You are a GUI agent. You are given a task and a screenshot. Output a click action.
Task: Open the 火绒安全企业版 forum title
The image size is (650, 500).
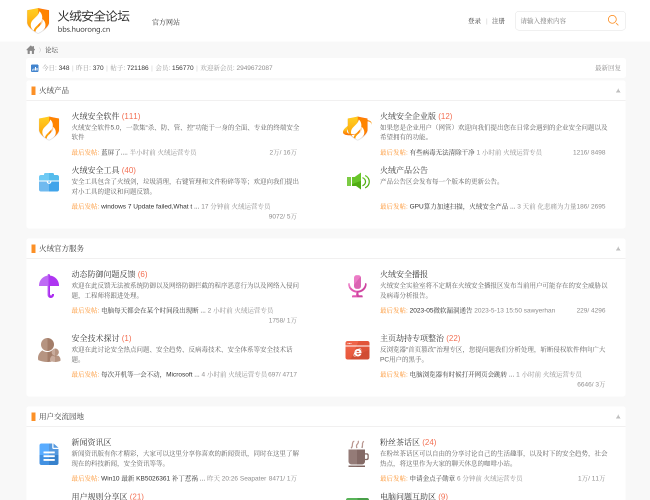tap(408, 116)
